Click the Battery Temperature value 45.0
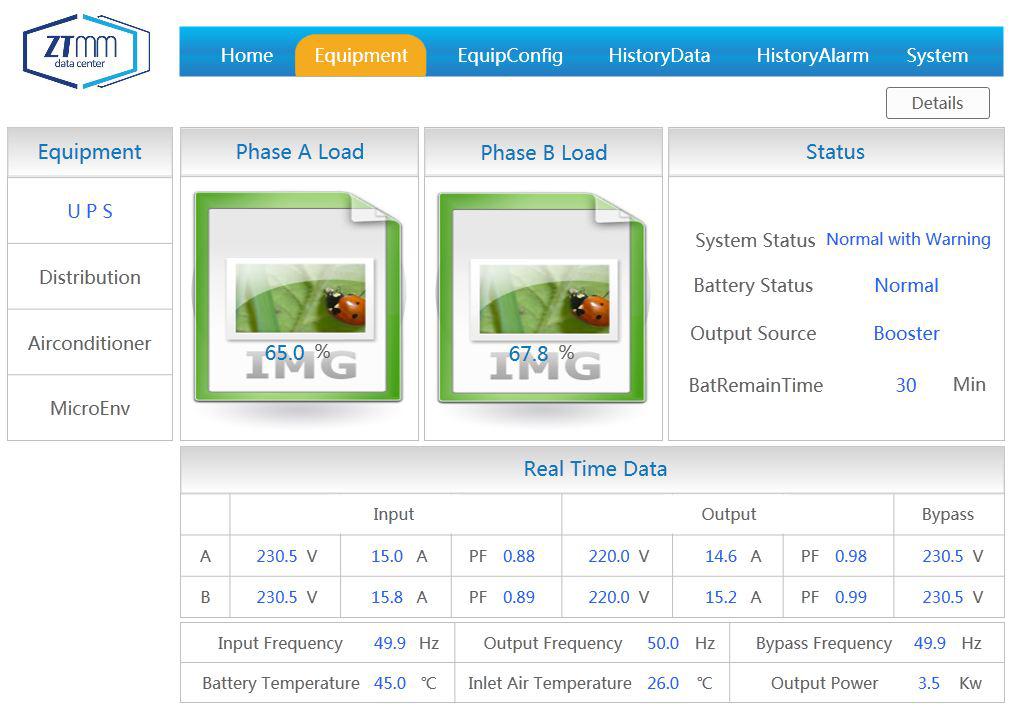 click(390, 684)
